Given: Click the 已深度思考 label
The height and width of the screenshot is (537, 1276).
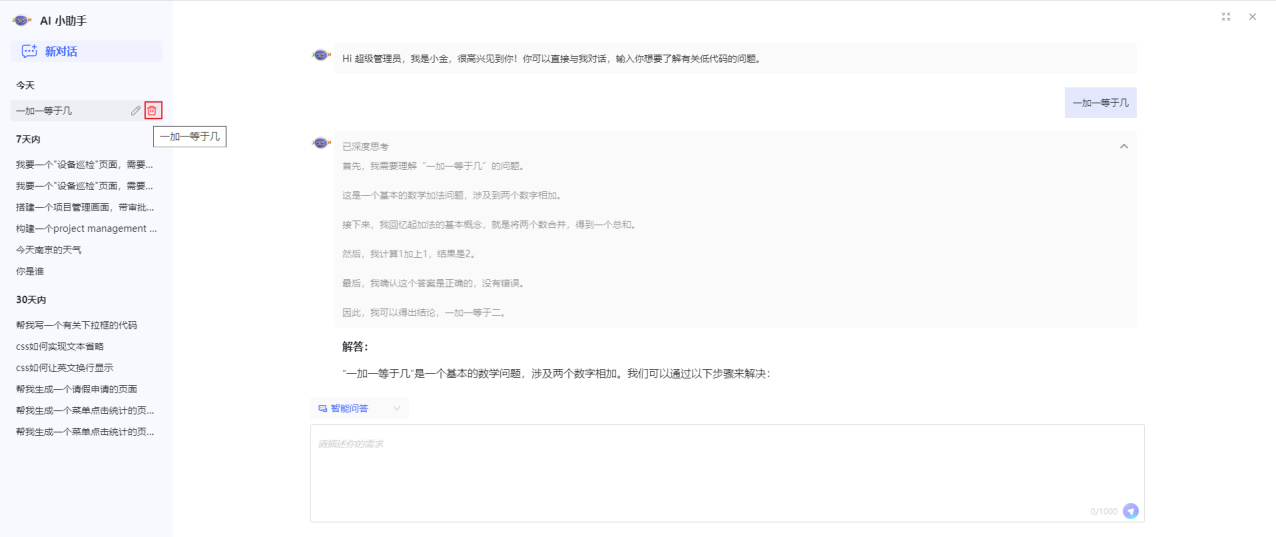Looking at the screenshot, I should [365, 146].
